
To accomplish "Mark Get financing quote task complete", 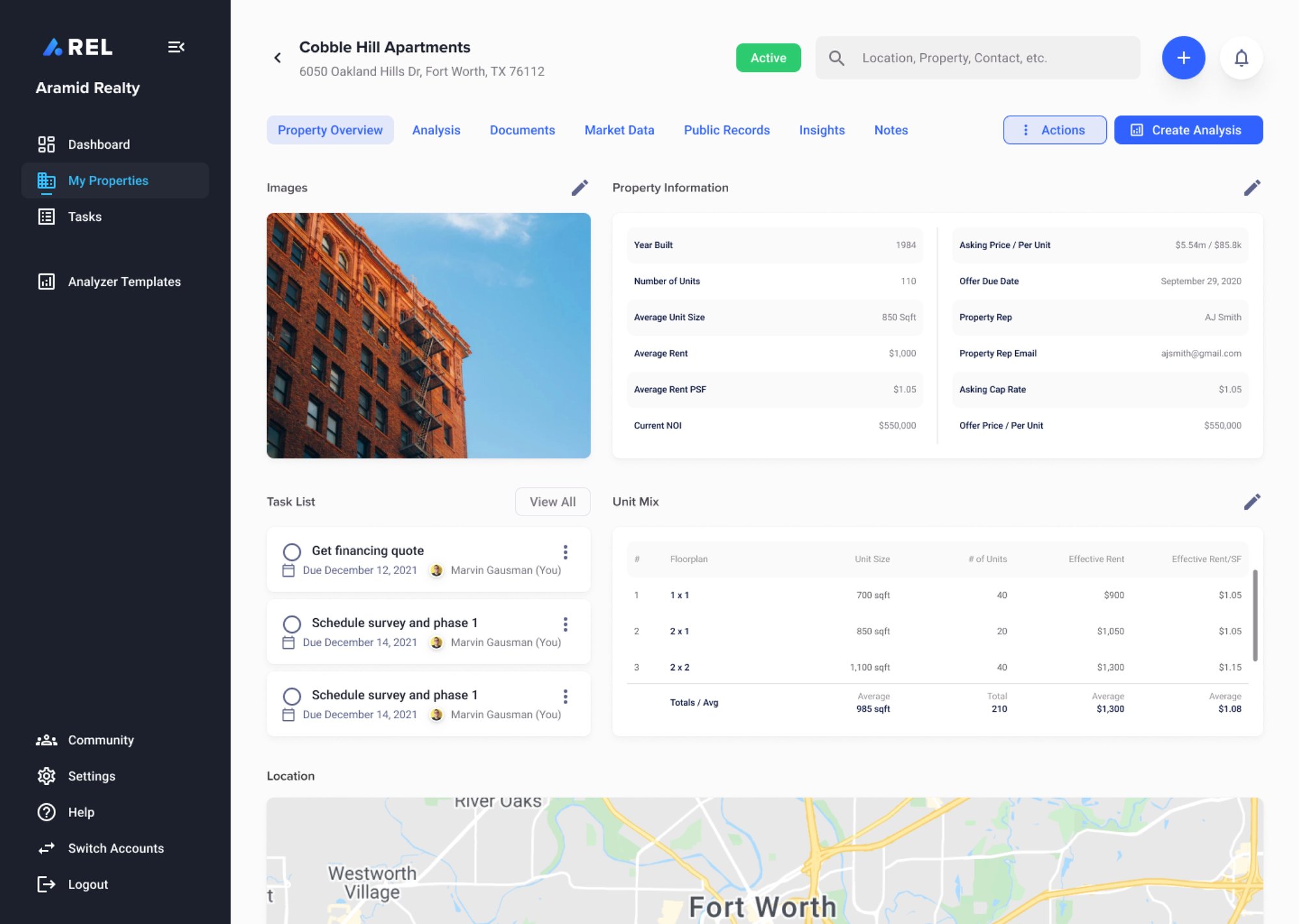I will point(292,552).
